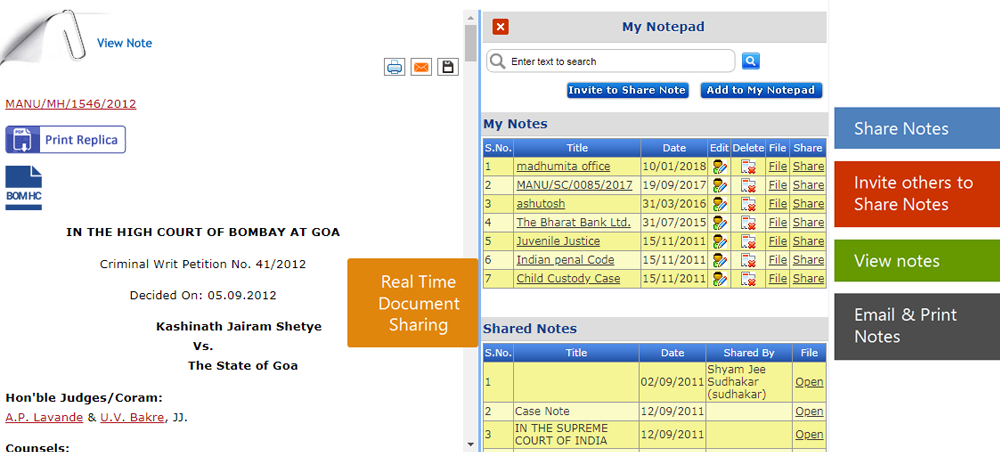Open the MANU/MH/1546/2012 citation link
This screenshot has width=1000, height=452.
71,104
